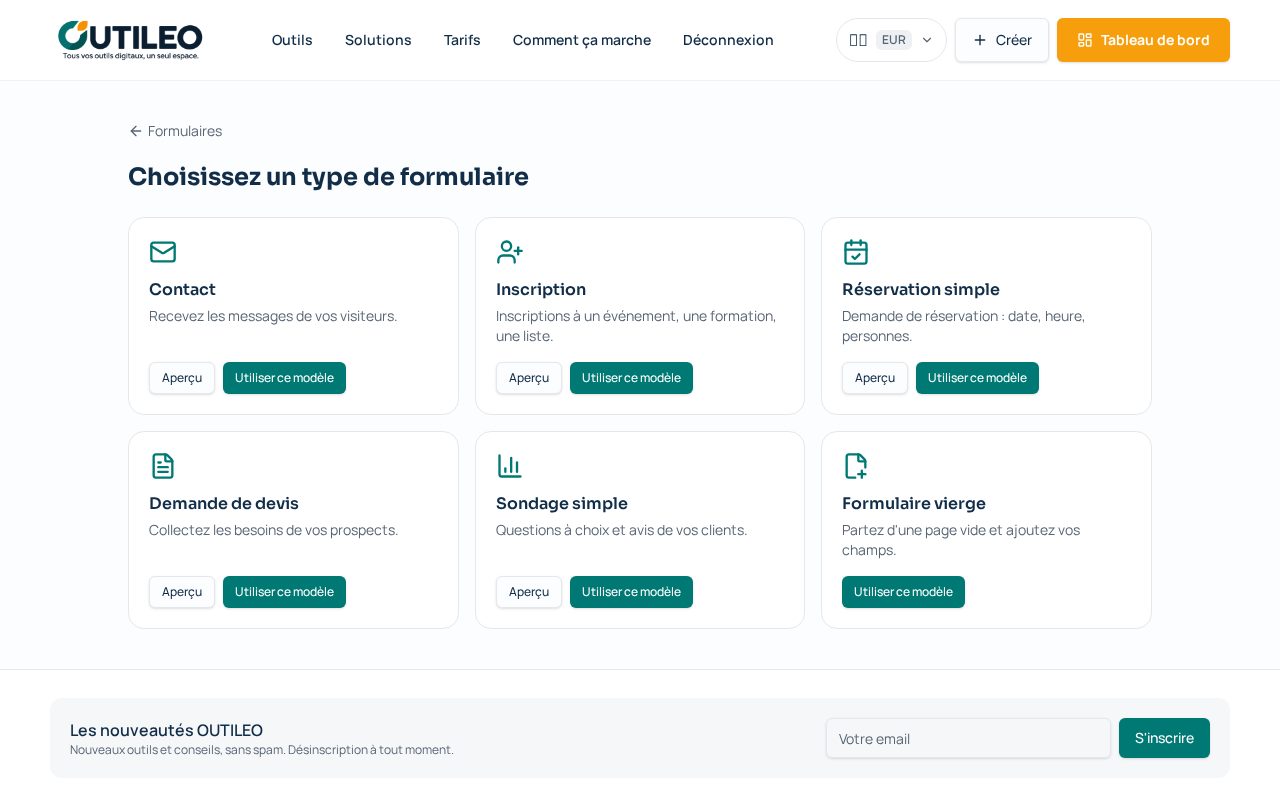Preview the Sondage simple template
Viewport: 1280px width, 800px height.
click(x=529, y=592)
